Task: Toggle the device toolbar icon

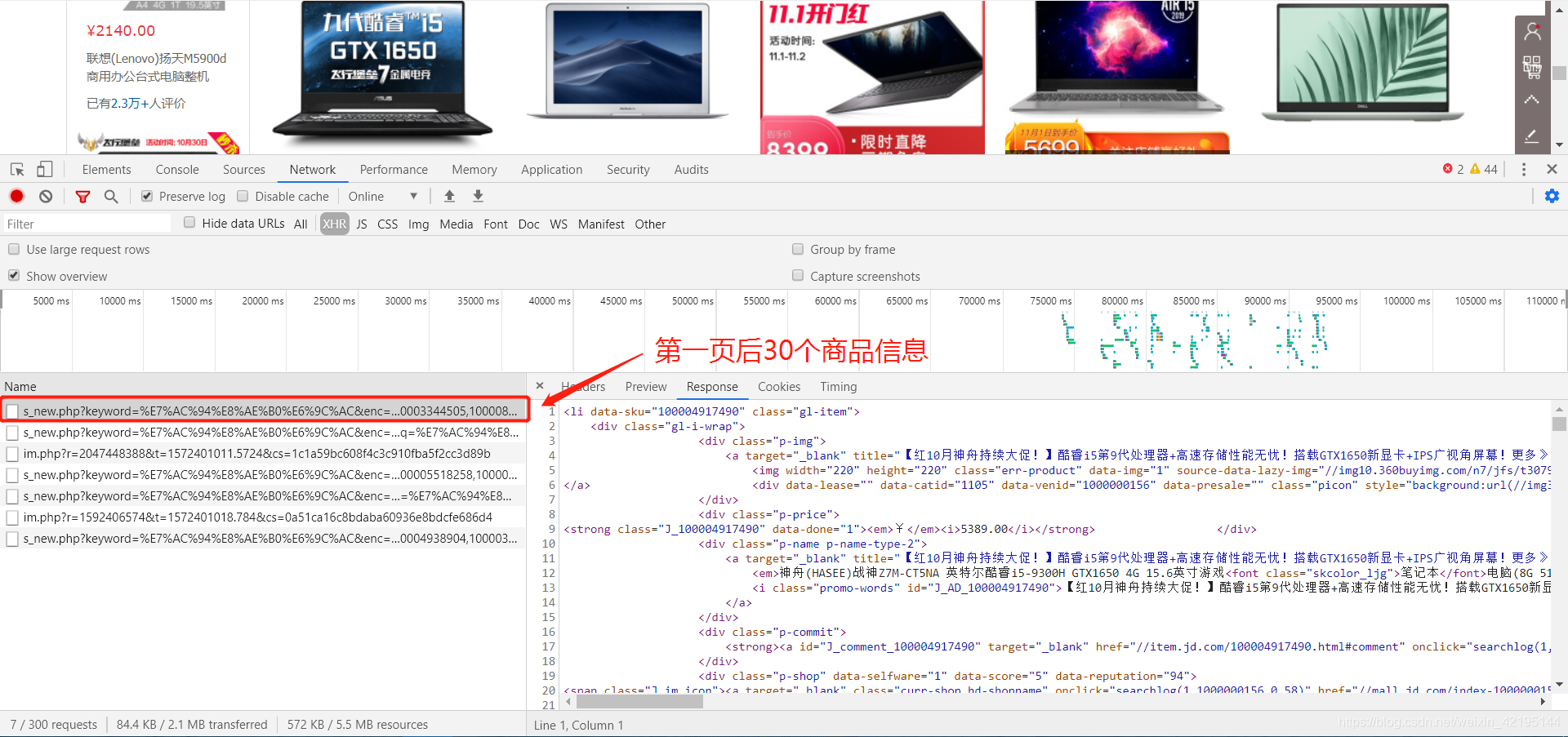Action: (45, 169)
